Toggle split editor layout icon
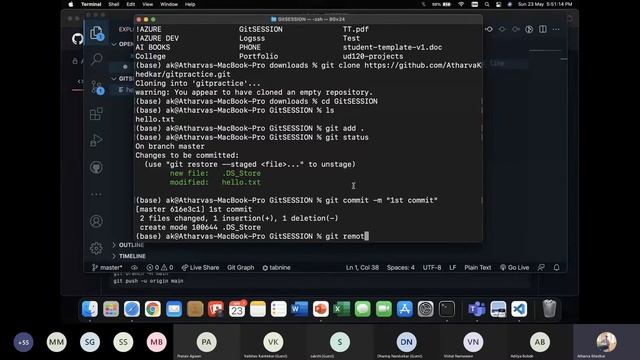Image resolution: width=640 pixels, height=360 pixels. pos(542,29)
